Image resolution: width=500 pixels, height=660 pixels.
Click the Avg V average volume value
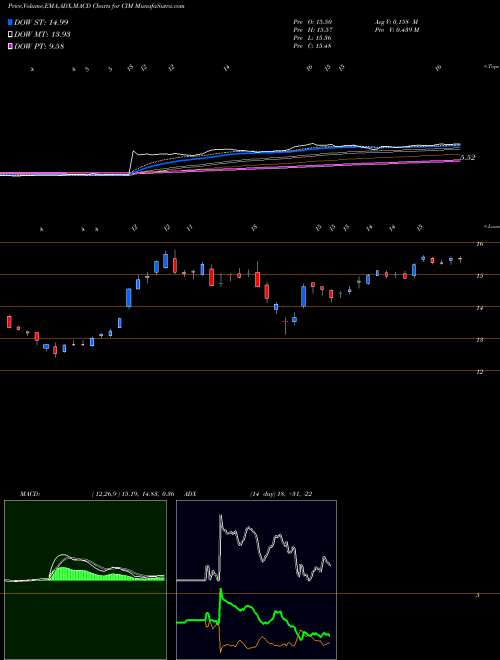(396, 21)
